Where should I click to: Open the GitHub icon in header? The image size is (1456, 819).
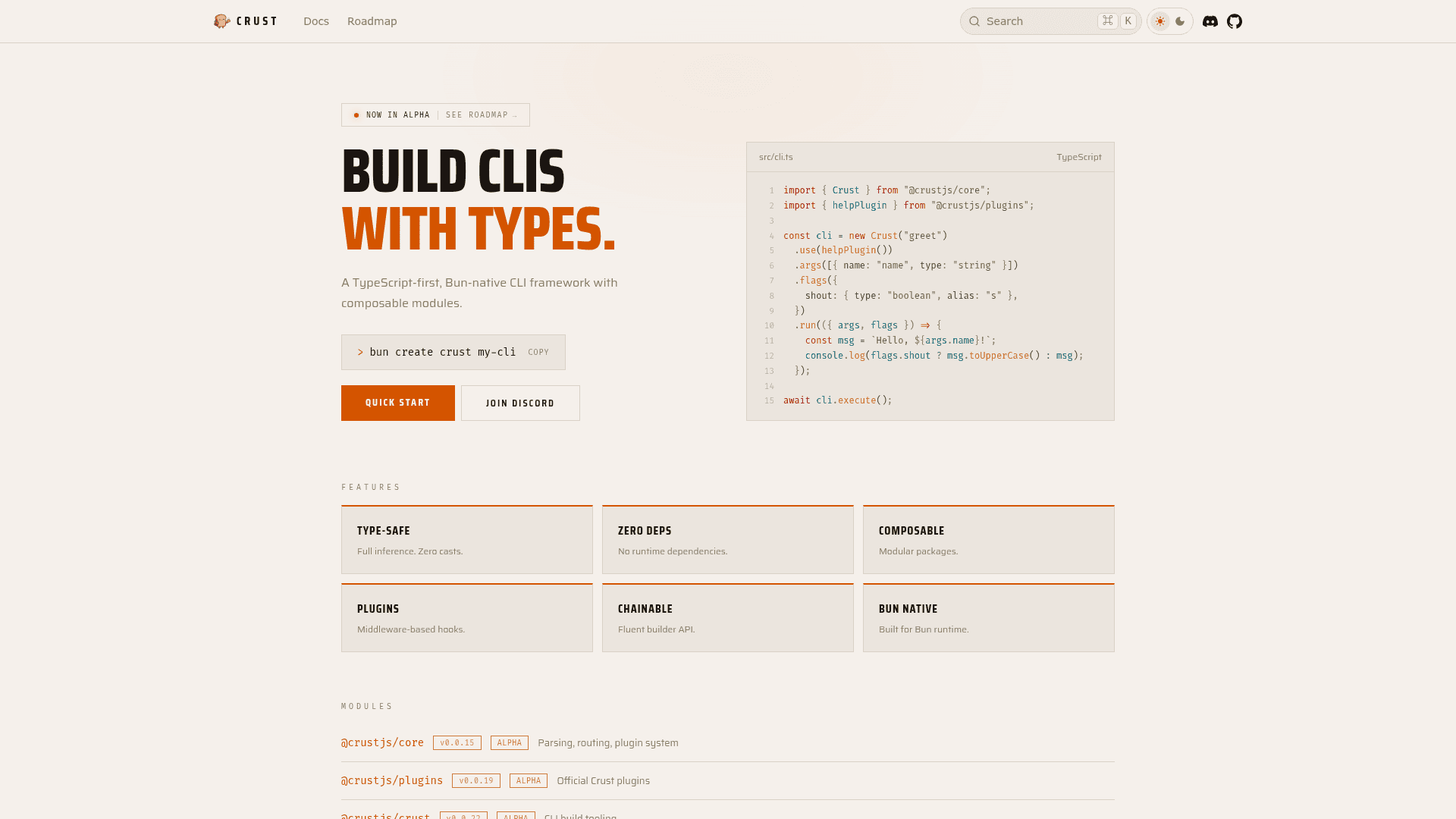point(1235,21)
